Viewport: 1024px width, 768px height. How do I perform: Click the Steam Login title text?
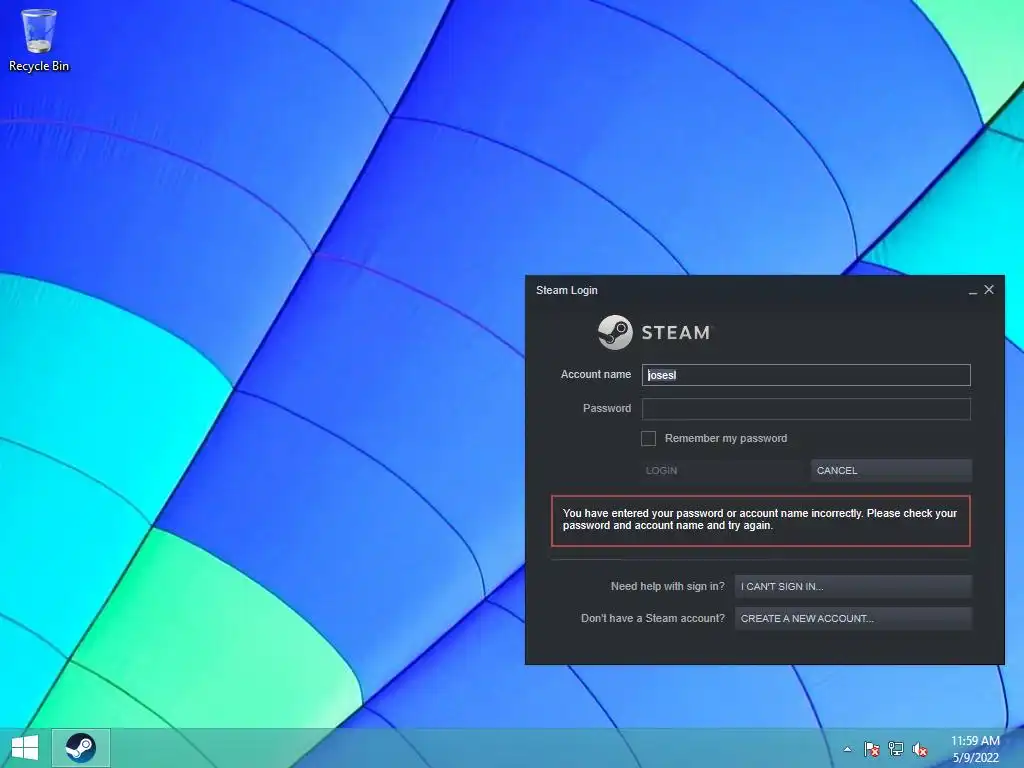(x=566, y=290)
